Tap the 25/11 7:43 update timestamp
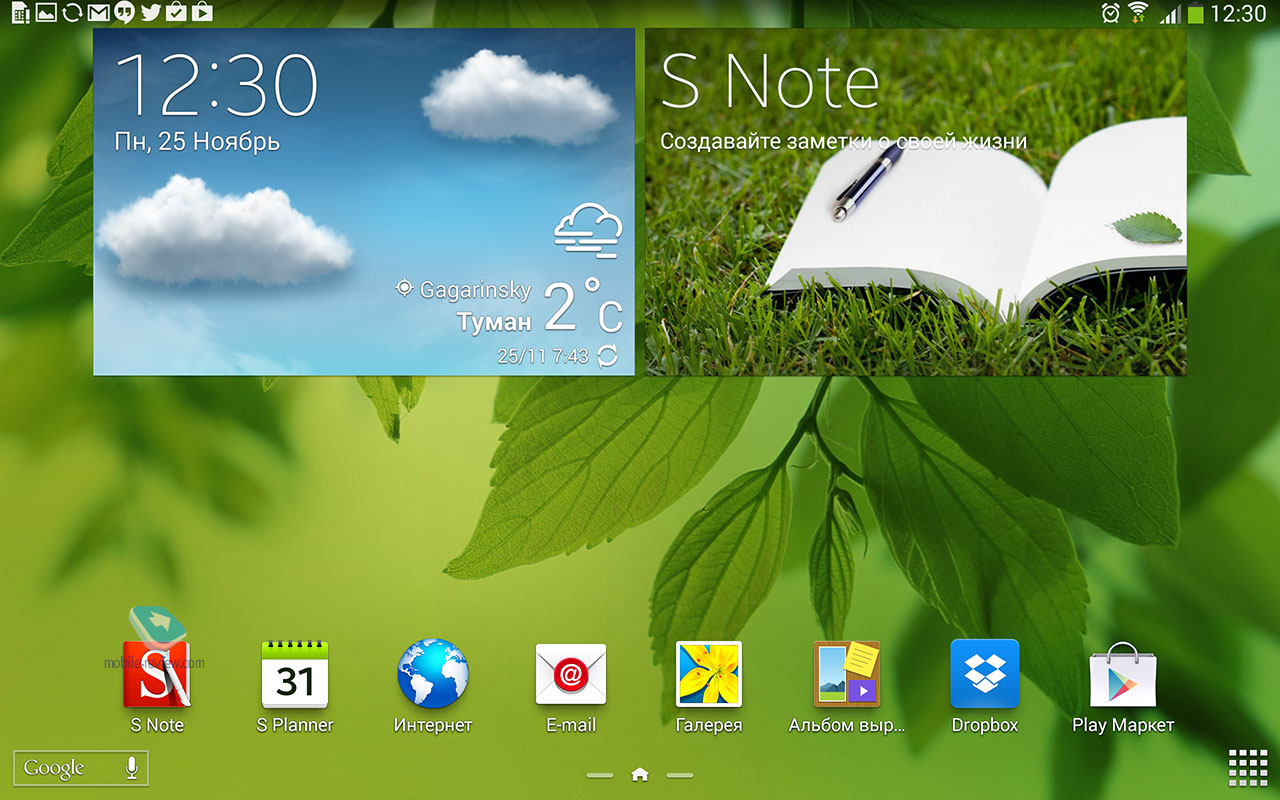This screenshot has width=1280, height=800. click(542, 356)
